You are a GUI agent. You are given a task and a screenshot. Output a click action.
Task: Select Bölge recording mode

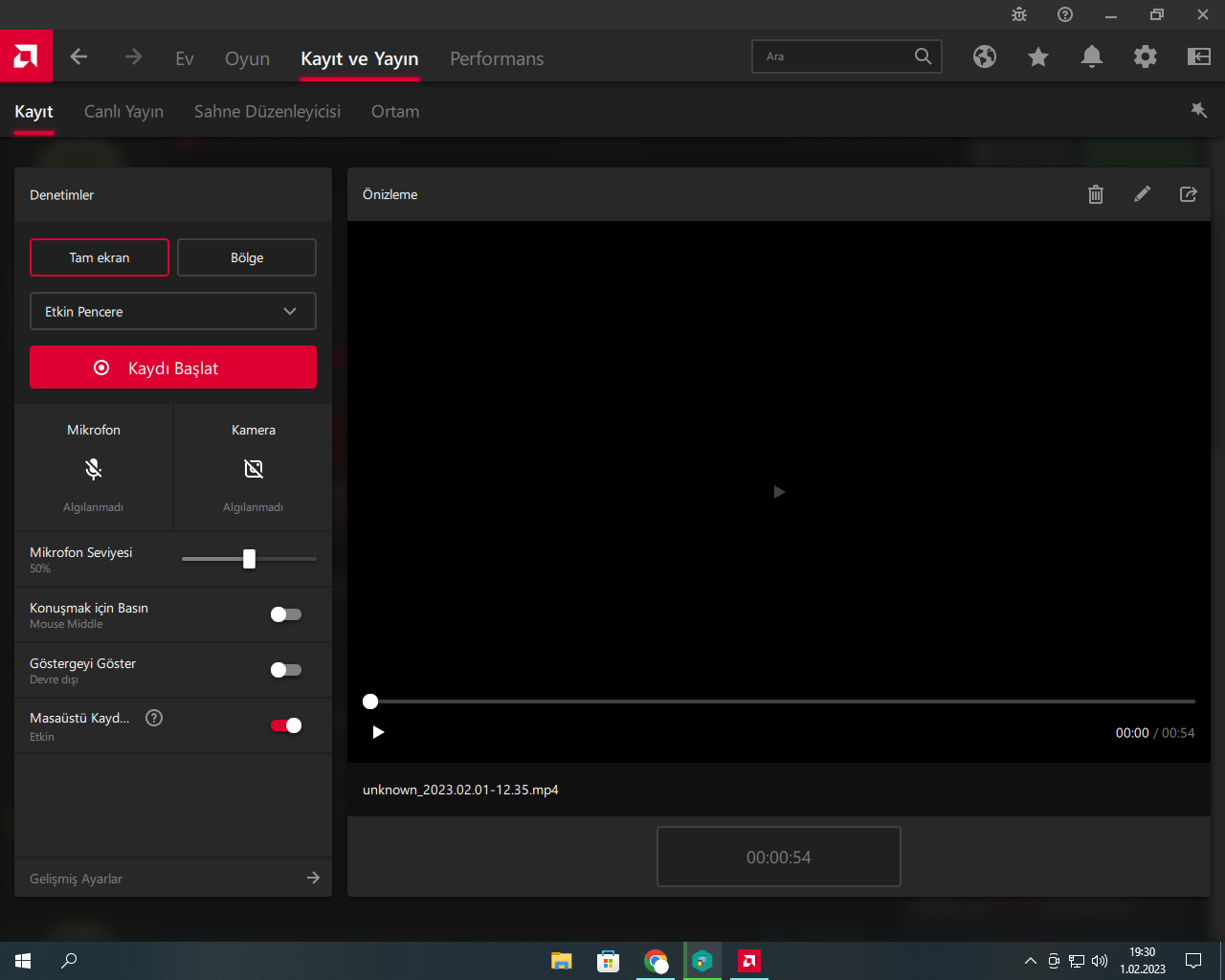(247, 257)
